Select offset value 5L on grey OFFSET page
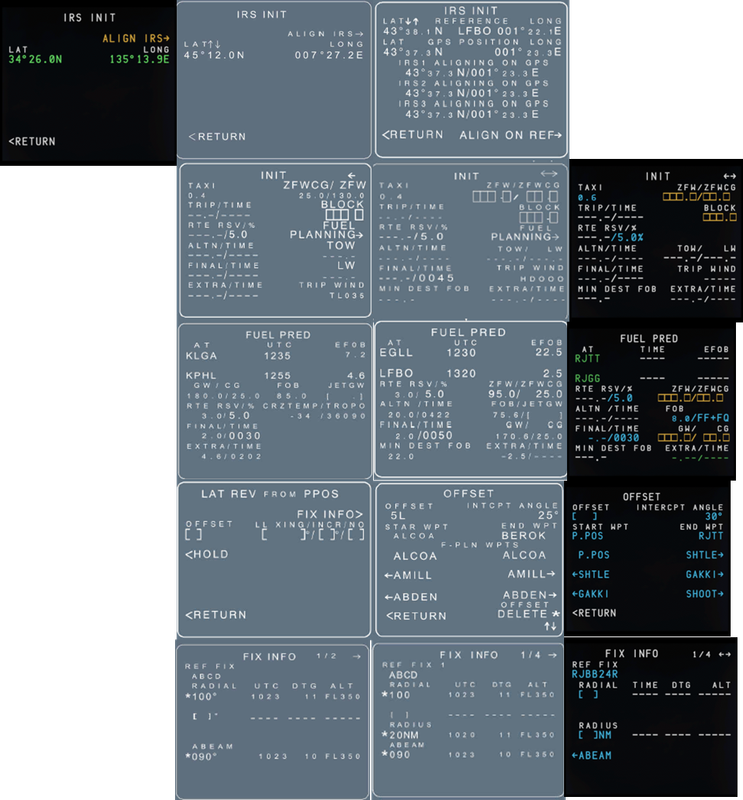743x800 pixels. [398, 516]
